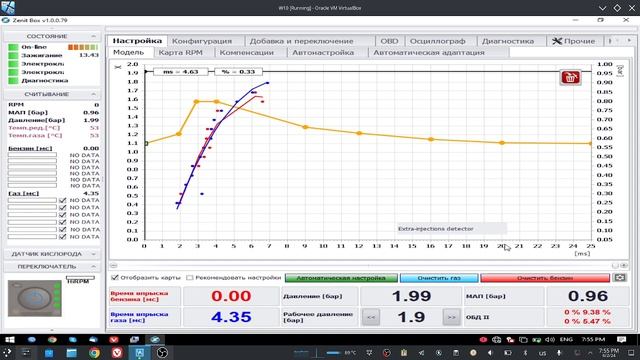This screenshot has width=640, height=360.
Task: Click the % = 0.33 readout box
Action: [x=238, y=72]
